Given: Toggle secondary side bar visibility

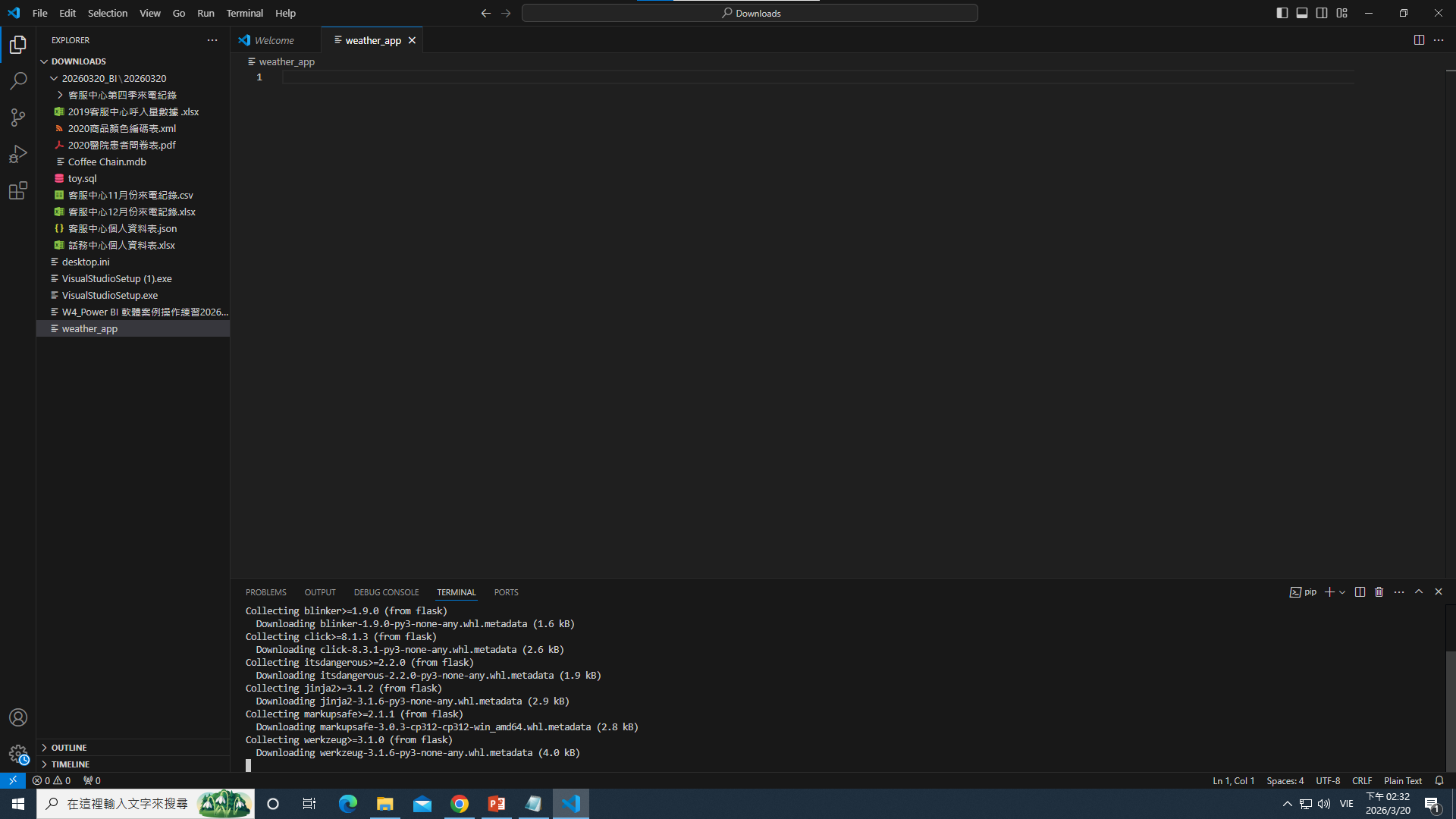Looking at the screenshot, I should point(1322,13).
